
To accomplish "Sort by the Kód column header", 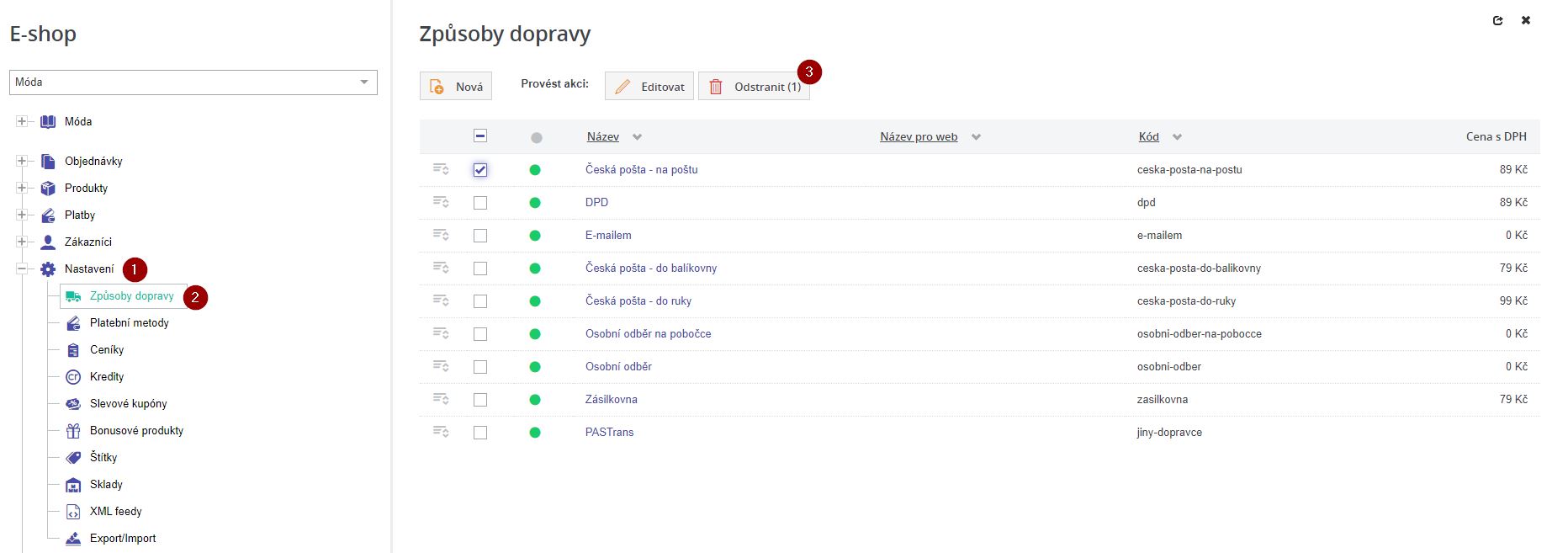I will 1148,137.
